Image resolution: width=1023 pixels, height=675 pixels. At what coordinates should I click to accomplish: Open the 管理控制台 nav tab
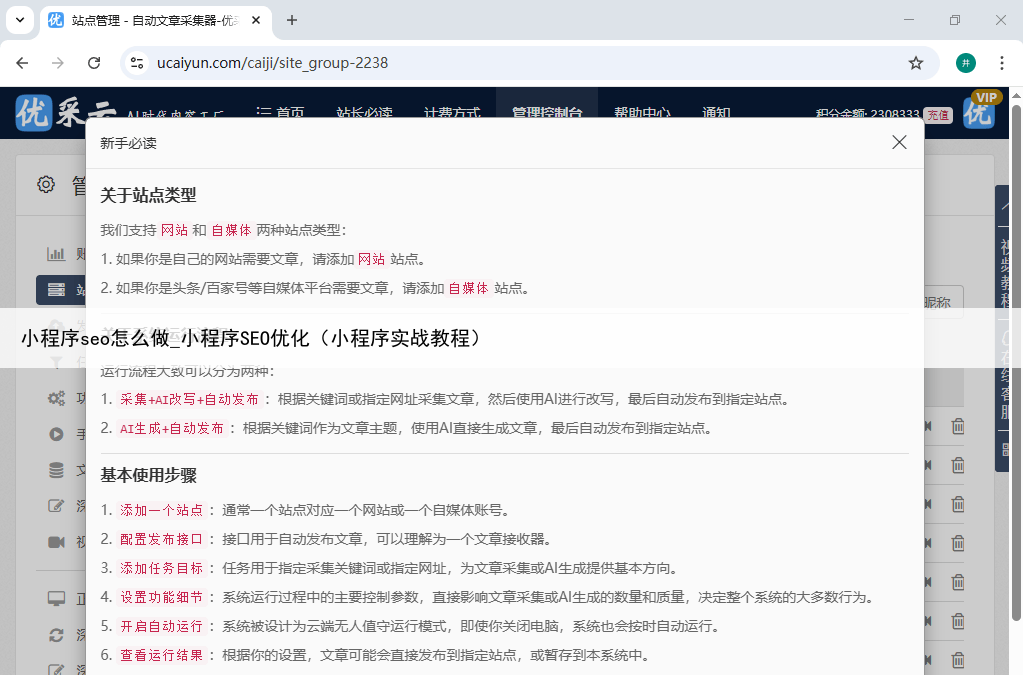(x=546, y=113)
